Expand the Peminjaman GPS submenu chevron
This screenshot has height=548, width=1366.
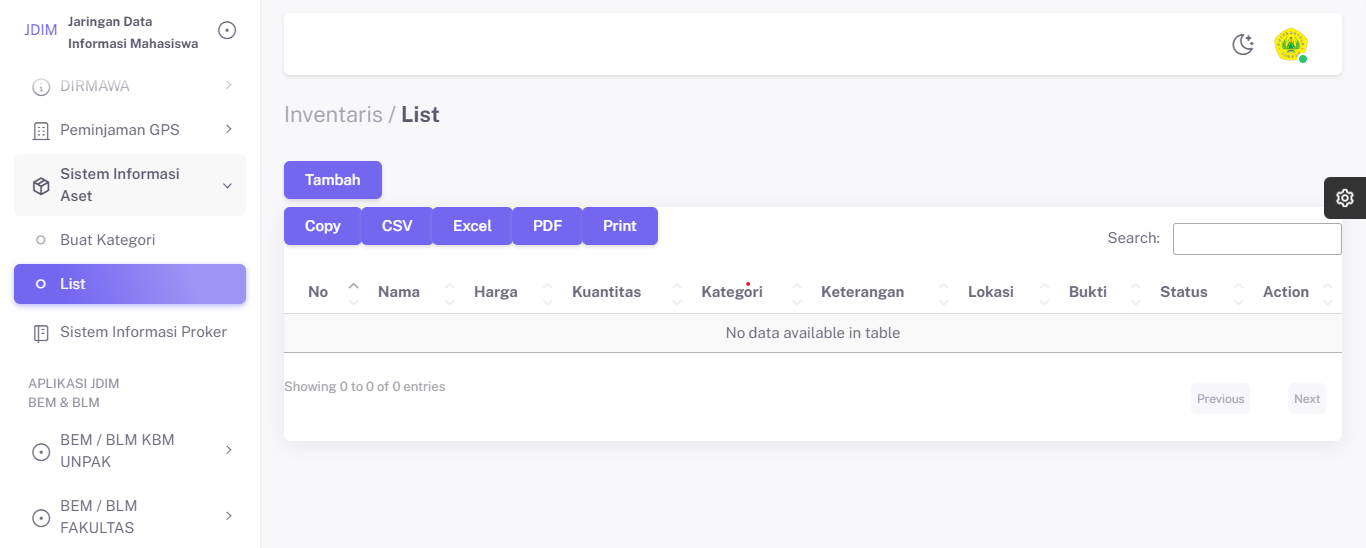pos(228,129)
